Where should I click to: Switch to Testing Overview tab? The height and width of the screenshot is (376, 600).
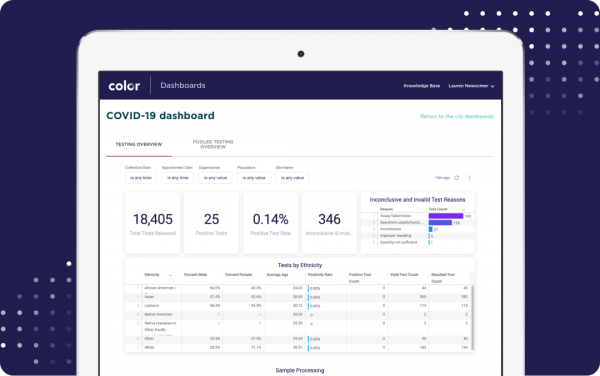coord(139,144)
